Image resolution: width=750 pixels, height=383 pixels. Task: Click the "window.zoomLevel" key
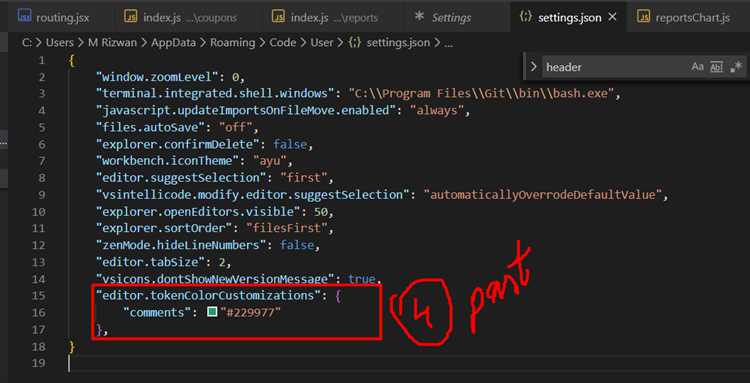[x=157, y=77]
